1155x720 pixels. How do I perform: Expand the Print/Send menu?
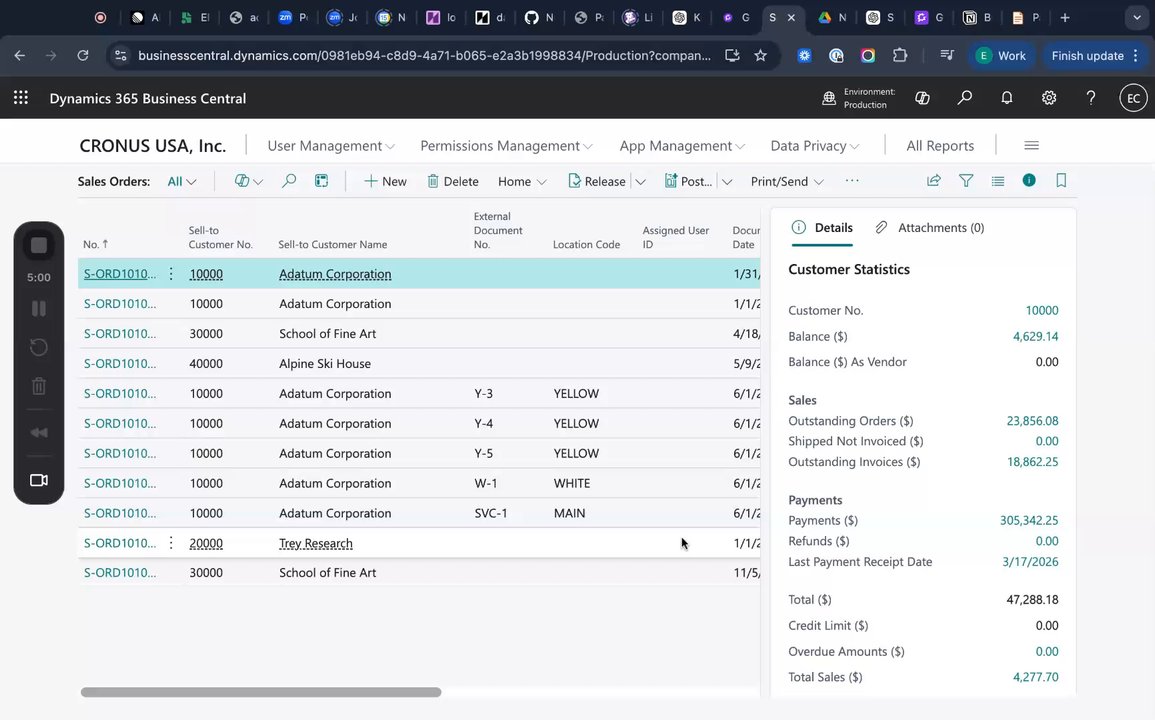(787, 181)
